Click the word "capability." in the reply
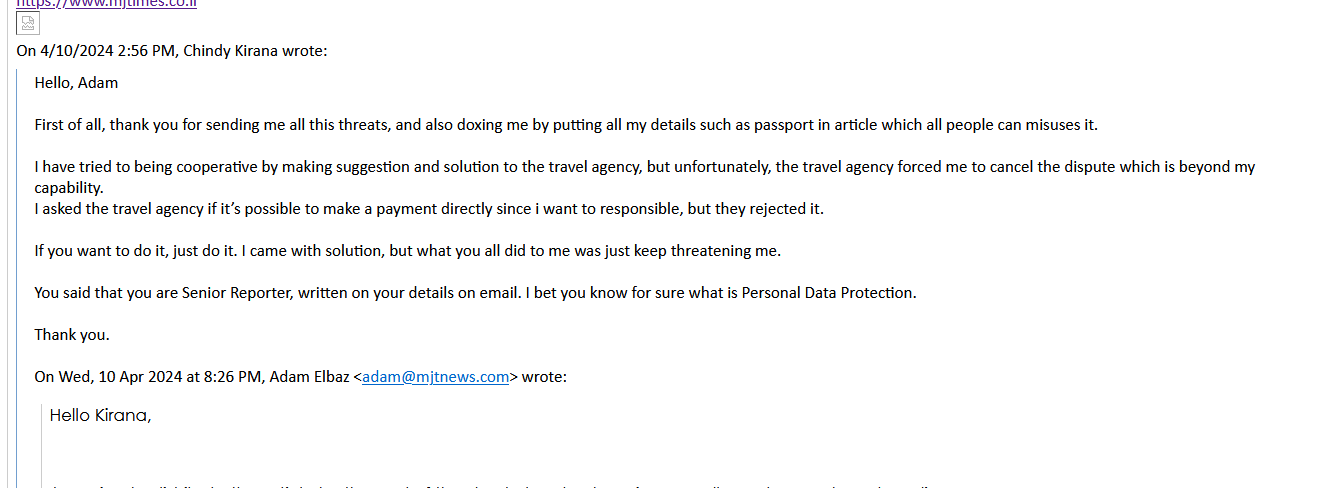Image resolution: width=1326 pixels, height=488 pixels. 69,188
